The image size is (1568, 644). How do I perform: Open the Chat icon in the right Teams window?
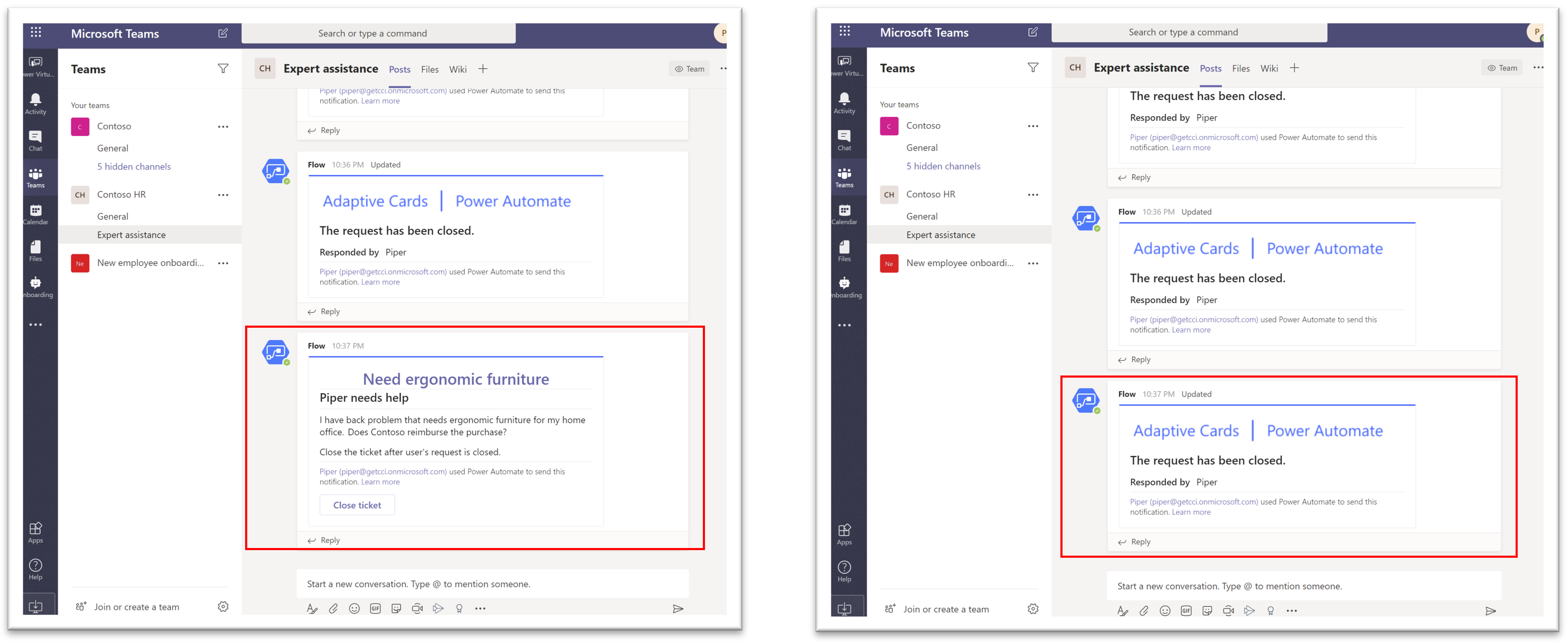click(844, 139)
